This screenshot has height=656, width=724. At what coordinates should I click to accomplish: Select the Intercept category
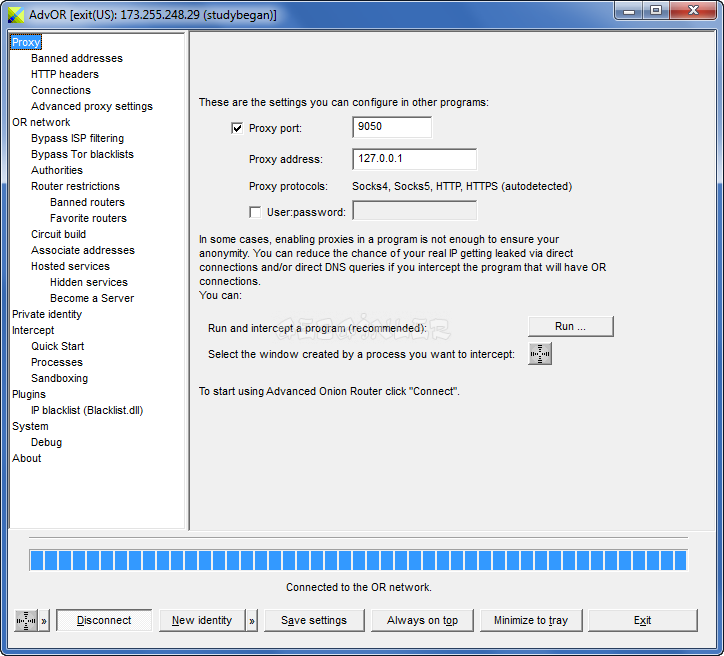point(33,330)
